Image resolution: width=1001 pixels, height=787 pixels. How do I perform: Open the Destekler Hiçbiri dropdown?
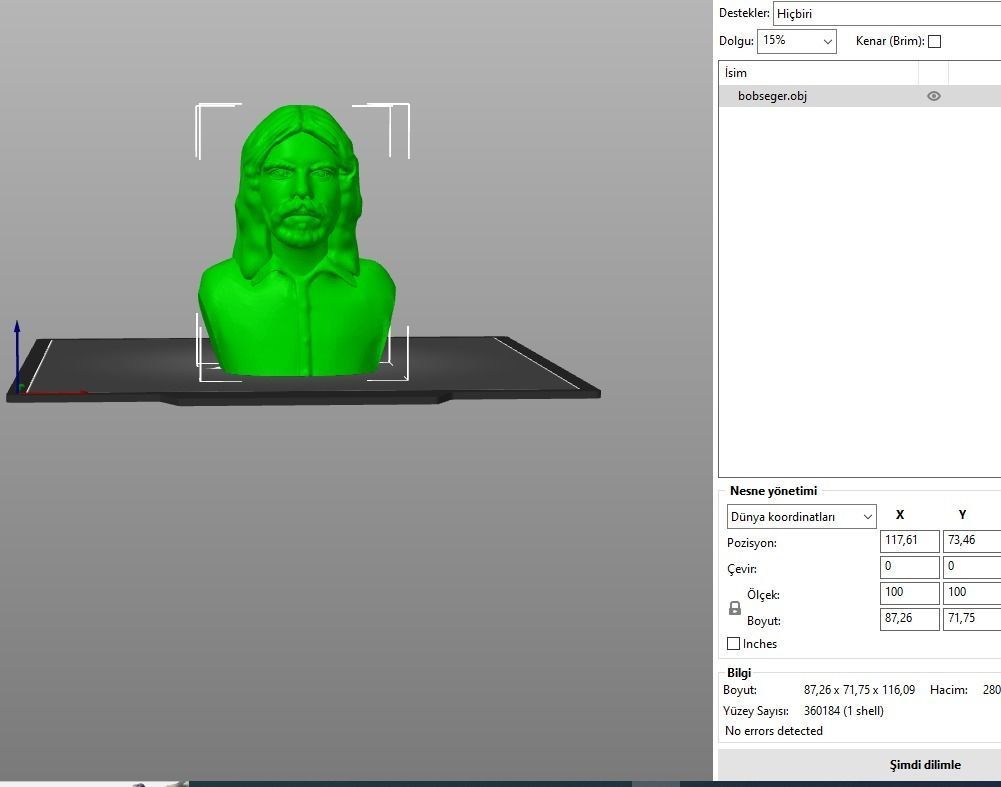[887, 13]
